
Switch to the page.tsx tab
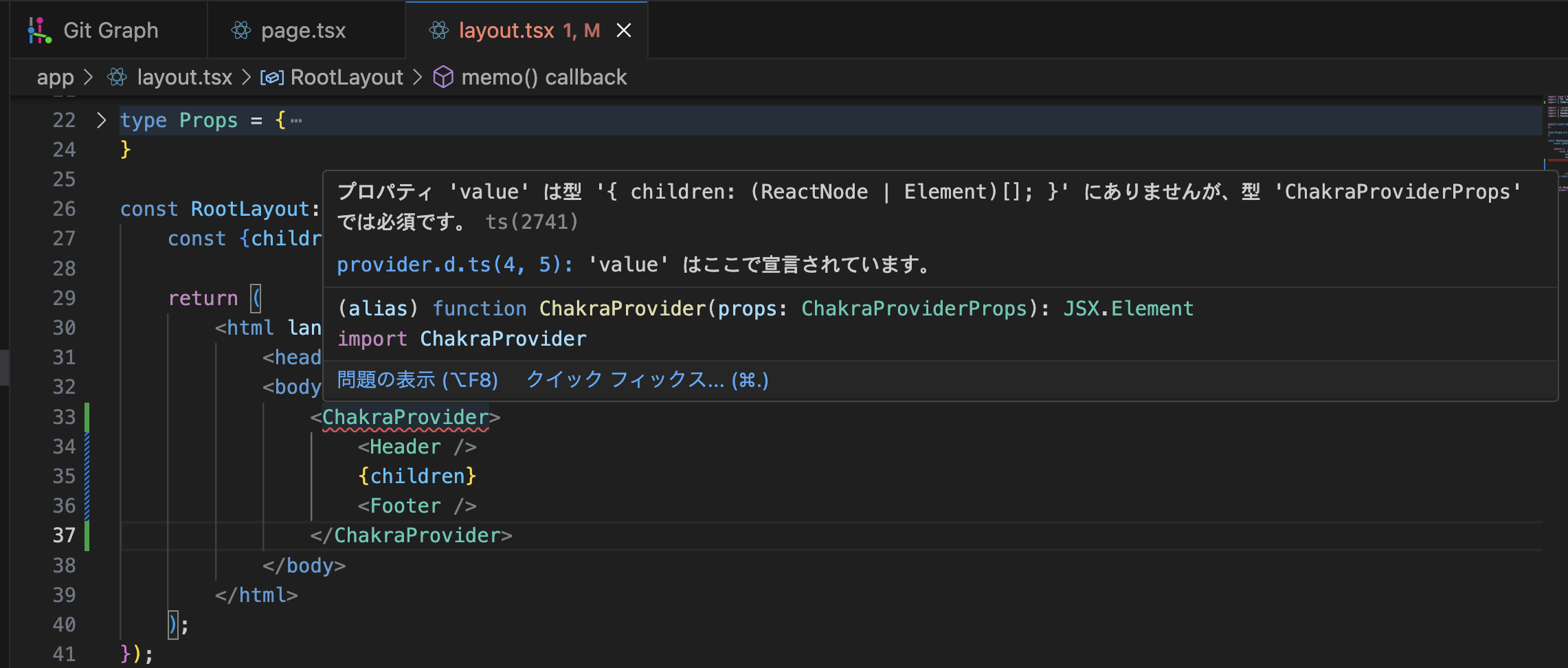pos(306,30)
